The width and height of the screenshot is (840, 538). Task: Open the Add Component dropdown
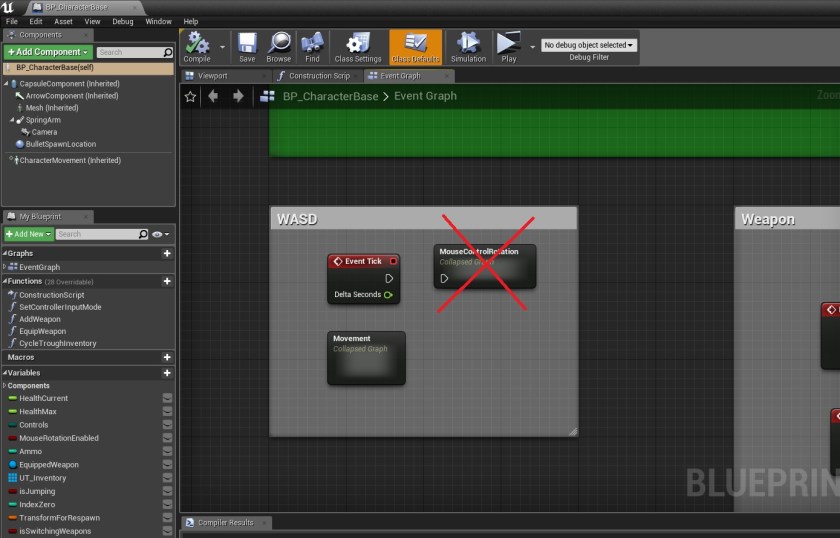(48, 52)
